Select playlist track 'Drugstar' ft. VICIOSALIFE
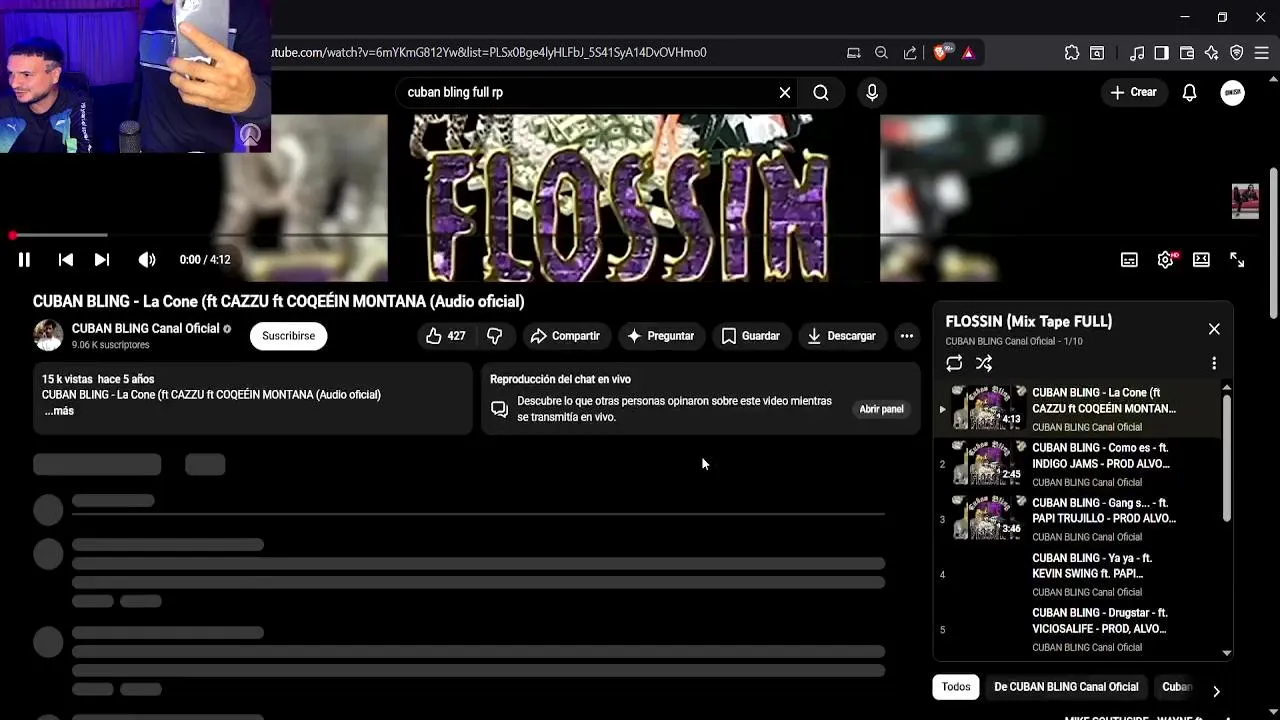 click(1077, 629)
